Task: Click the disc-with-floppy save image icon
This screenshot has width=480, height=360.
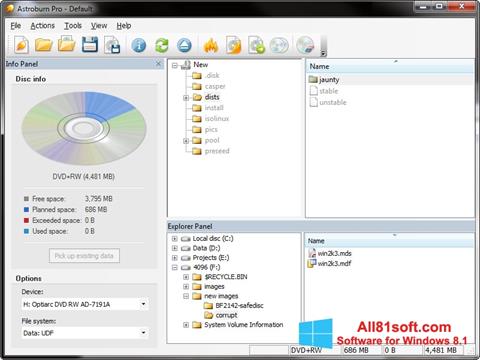Action: 112,45
